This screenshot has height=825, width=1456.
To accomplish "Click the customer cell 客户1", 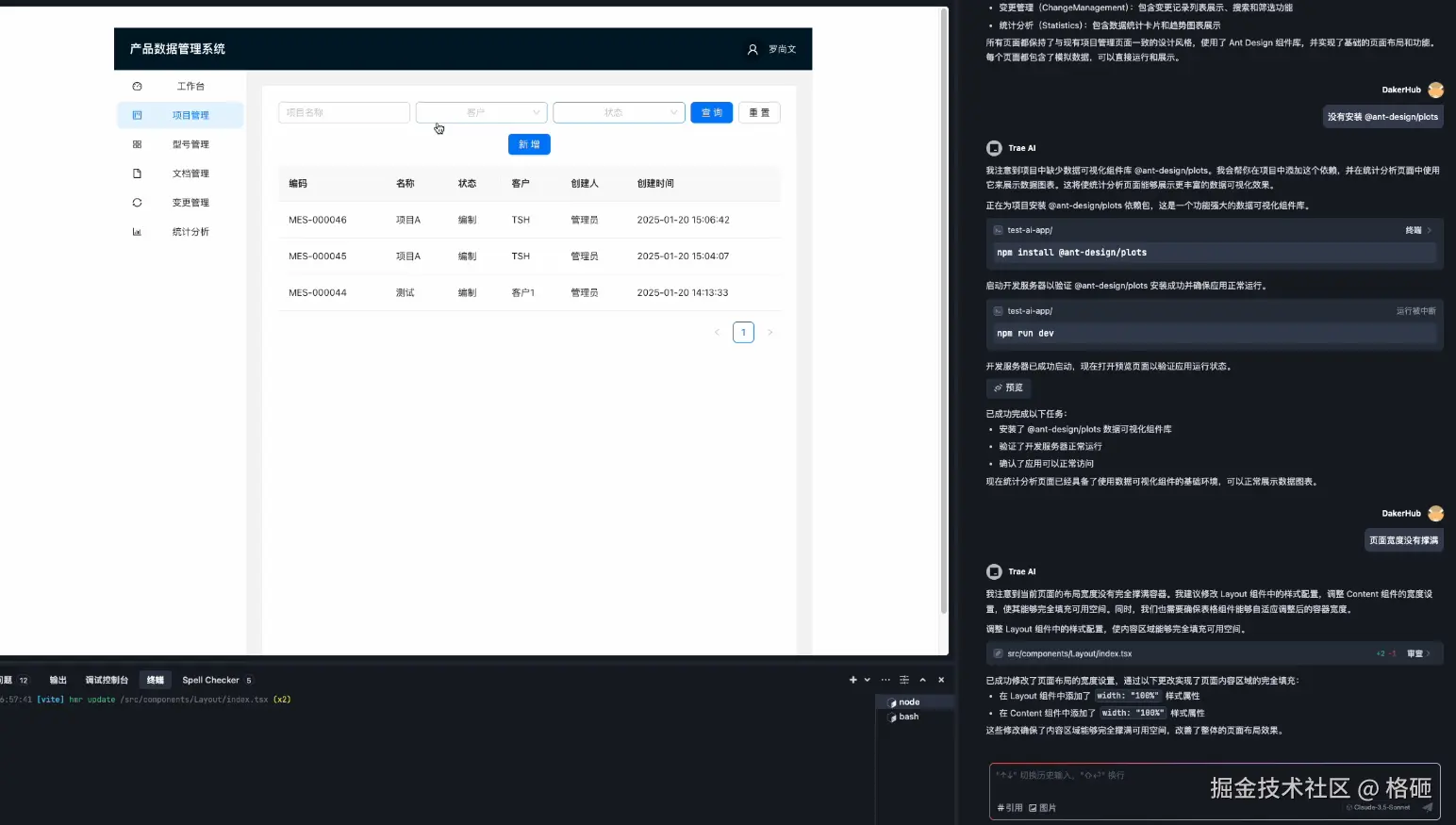I will pos(523,292).
